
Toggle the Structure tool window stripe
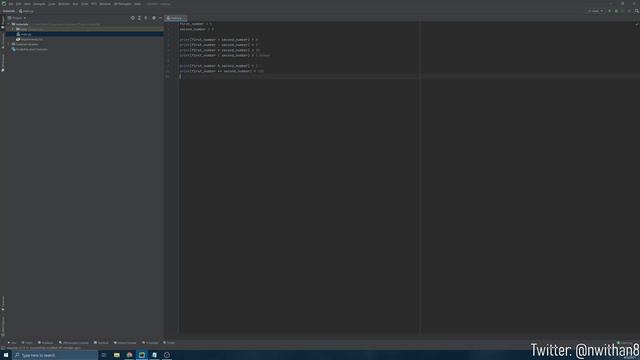coord(3,40)
